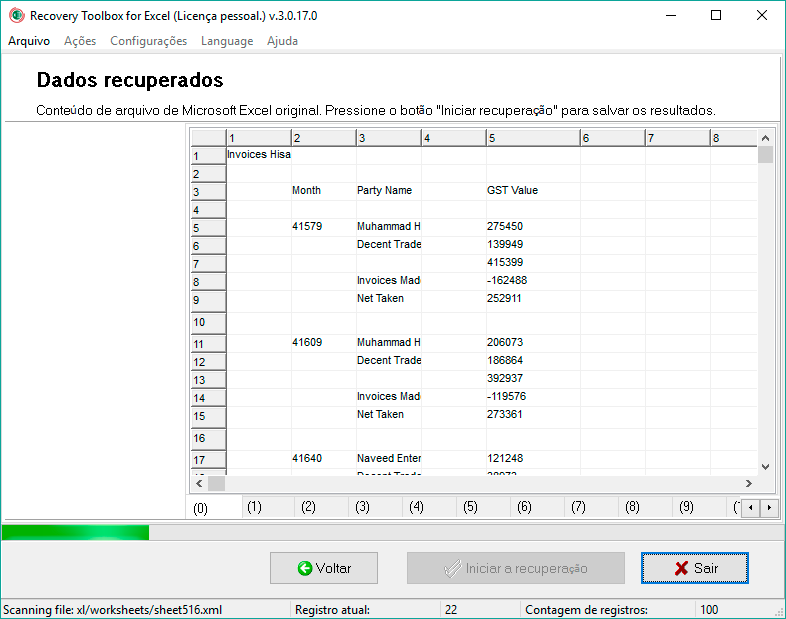The width and height of the screenshot is (786, 619).
Task: Click the green arrow icon on Voltar
Action: [x=305, y=568]
